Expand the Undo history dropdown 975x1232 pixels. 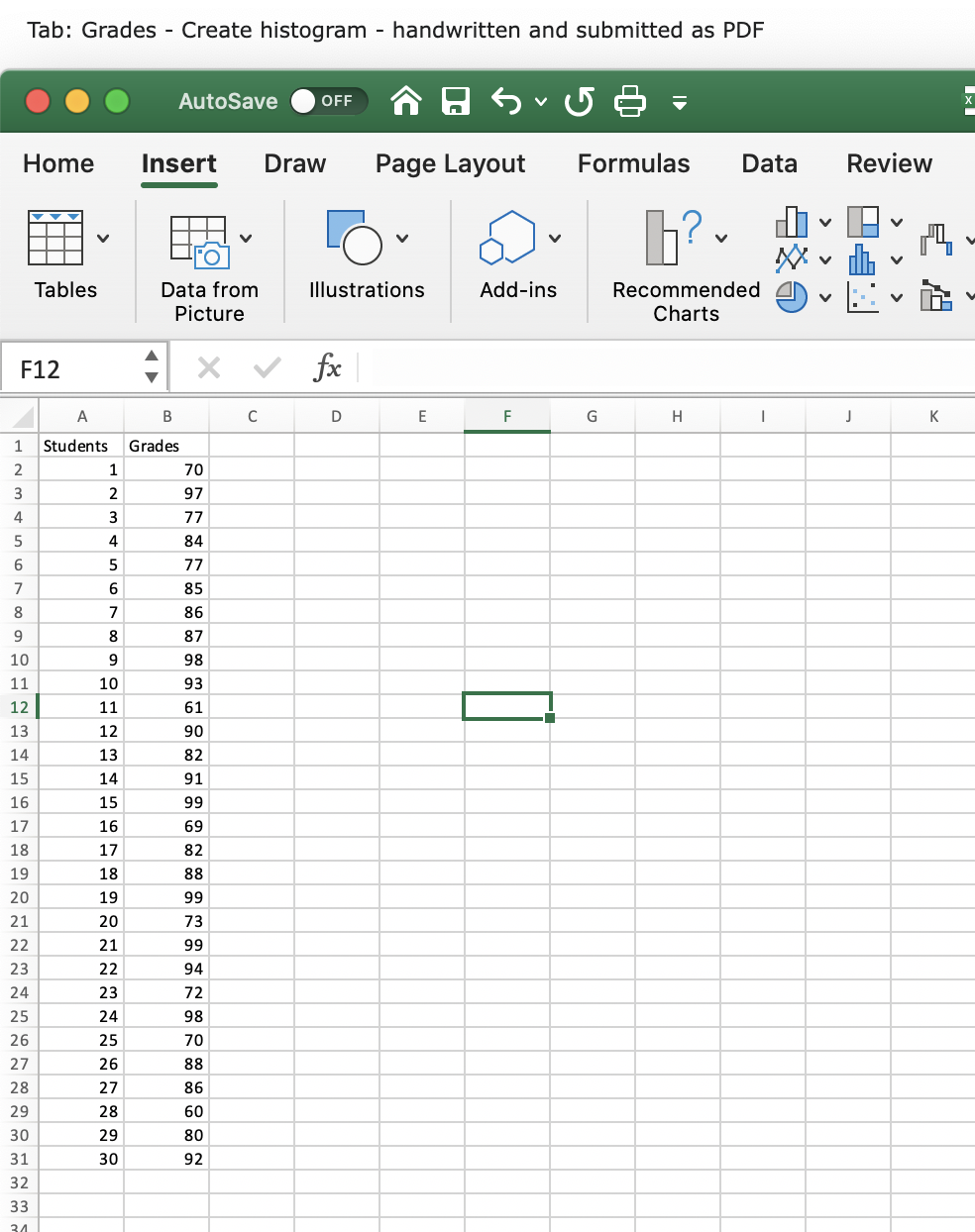pos(540,101)
